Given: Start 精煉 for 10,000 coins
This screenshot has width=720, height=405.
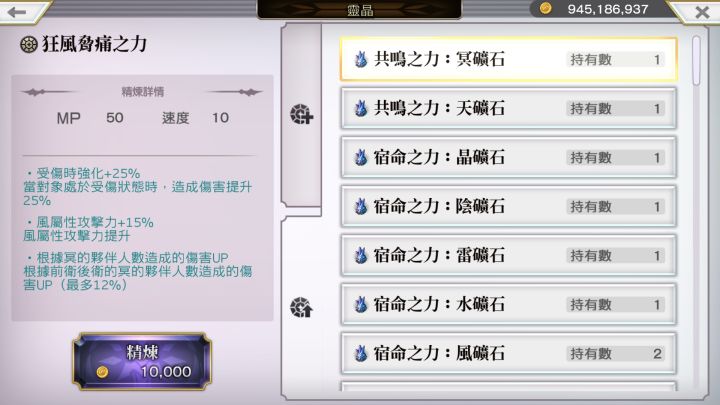Looking at the screenshot, I should [142, 362].
